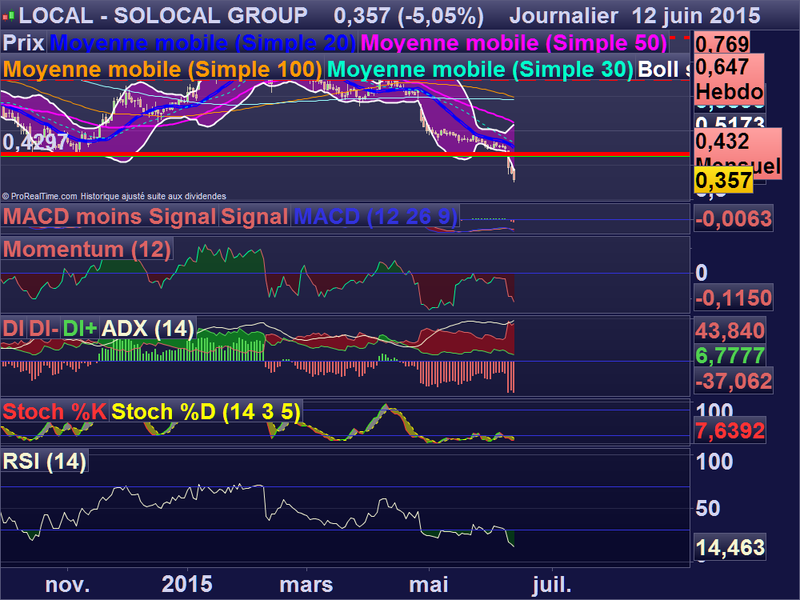
Task: Click the 'mars' date axis label
Action: click(x=306, y=585)
